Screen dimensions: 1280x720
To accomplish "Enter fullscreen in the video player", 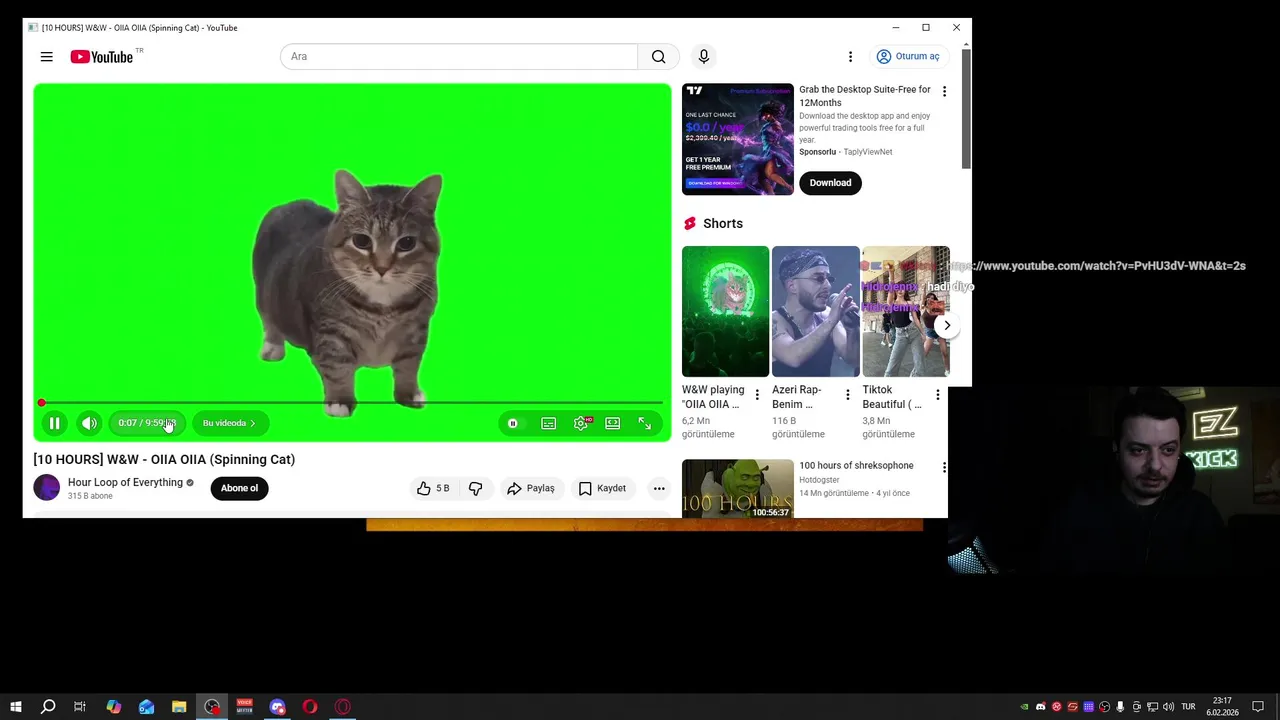I will [645, 423].
